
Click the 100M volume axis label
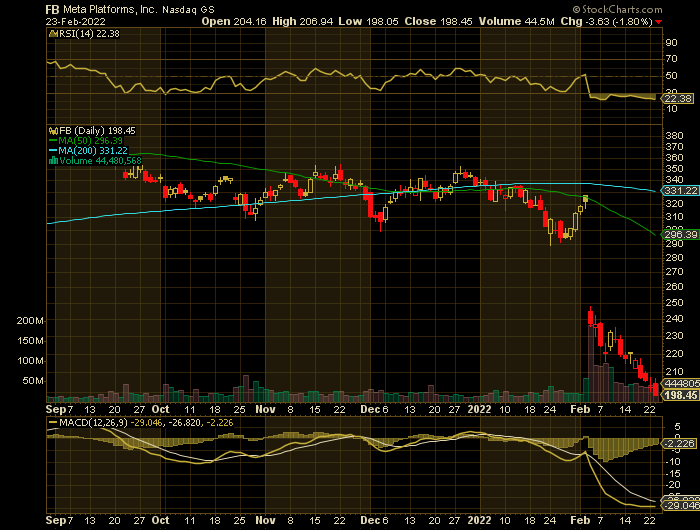[30, 361]
